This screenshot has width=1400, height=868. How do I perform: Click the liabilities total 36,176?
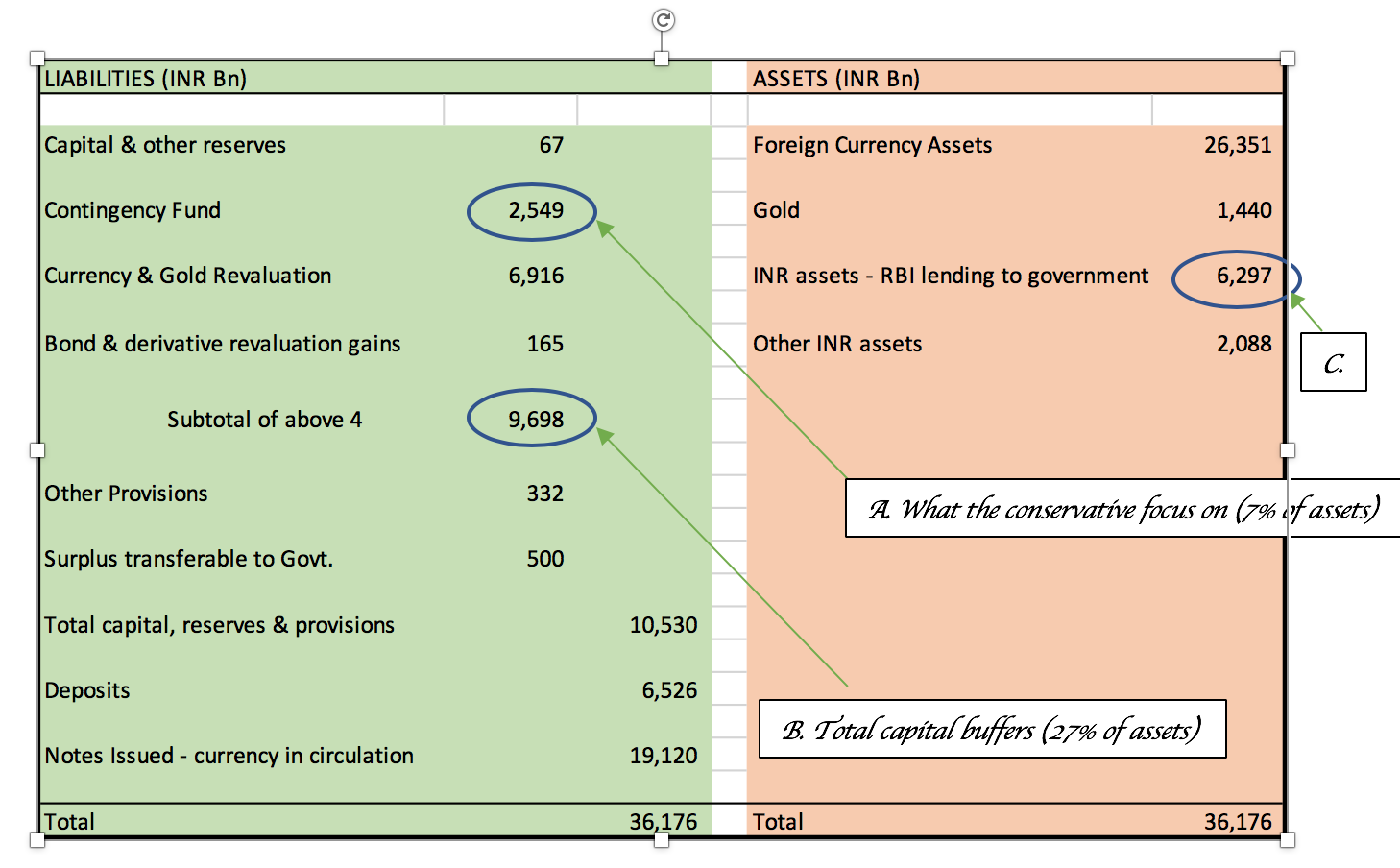click(664, 822)
